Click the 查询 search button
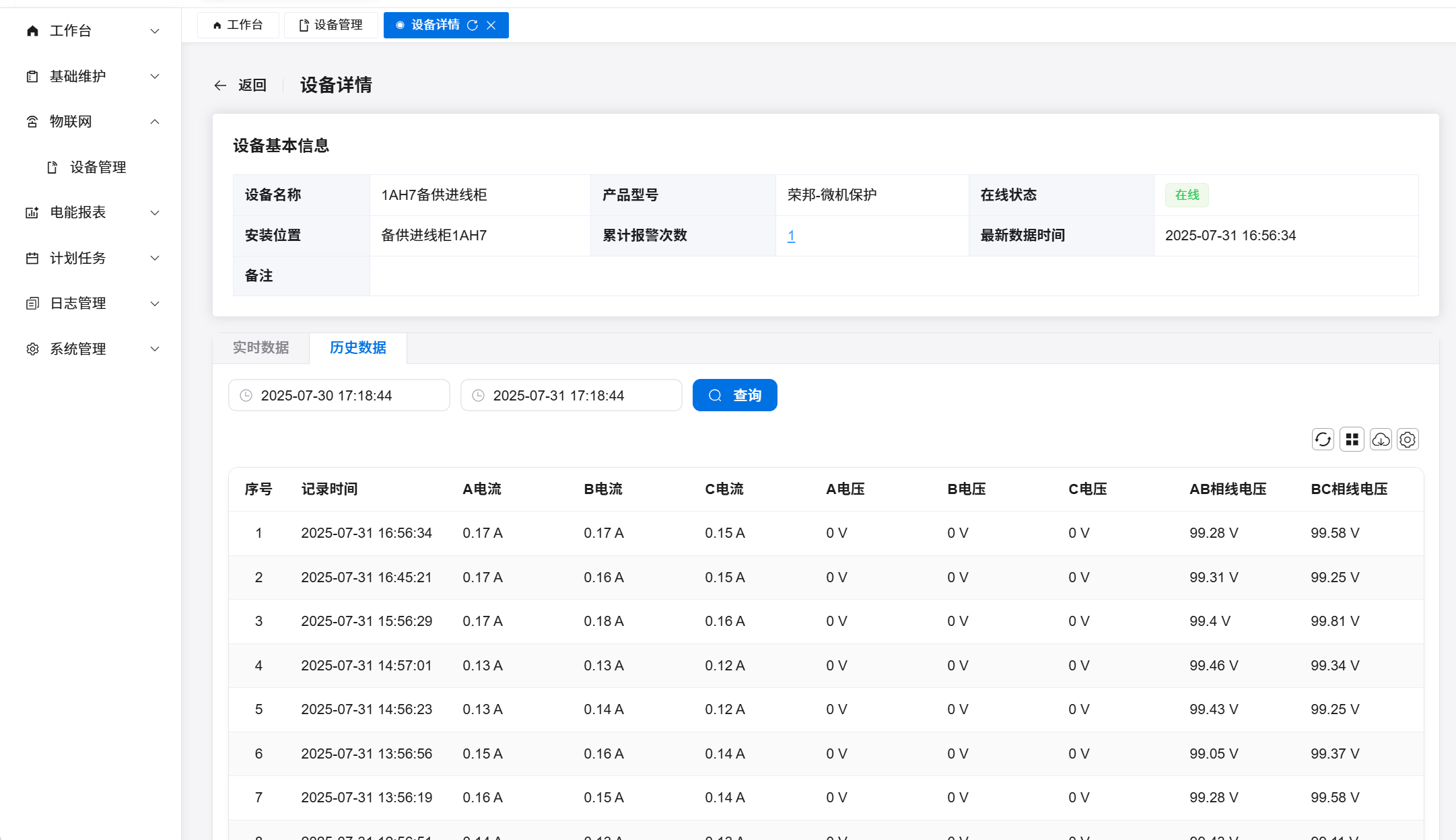 [734, 395]
